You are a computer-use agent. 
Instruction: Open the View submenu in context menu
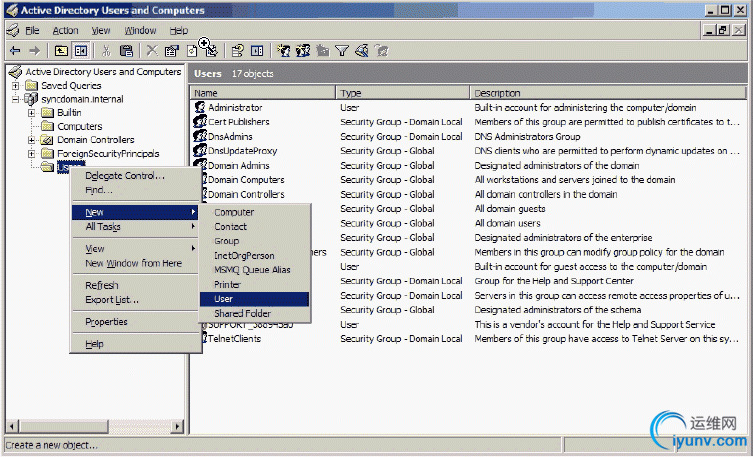[136, 249]
